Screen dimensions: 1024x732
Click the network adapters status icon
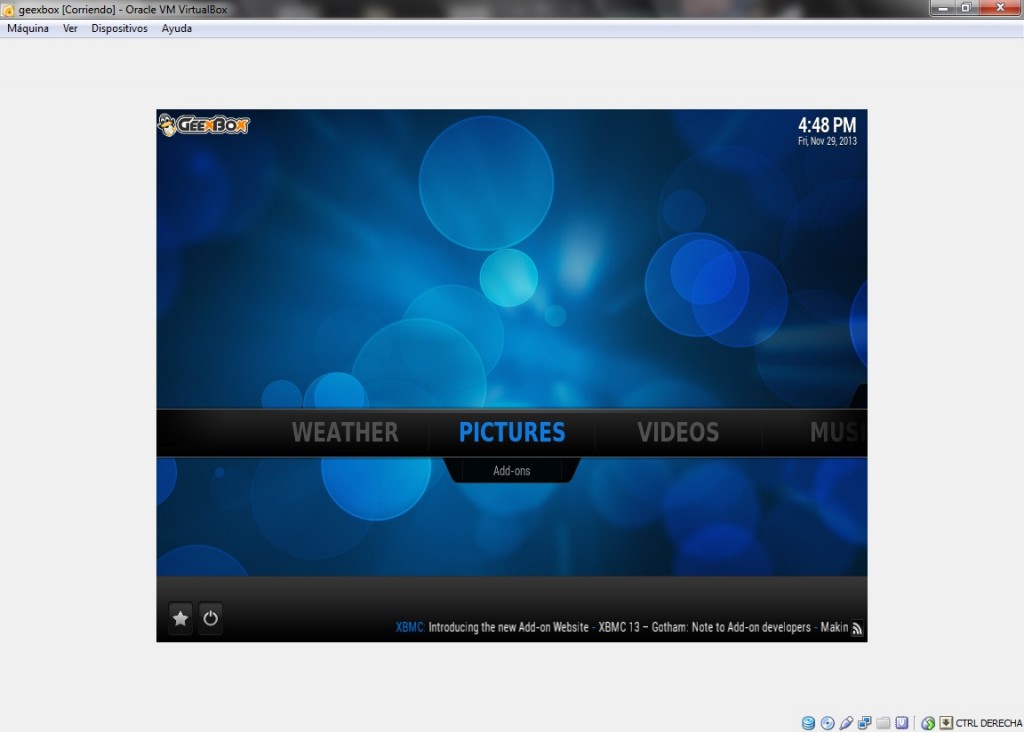pos(864,723)
